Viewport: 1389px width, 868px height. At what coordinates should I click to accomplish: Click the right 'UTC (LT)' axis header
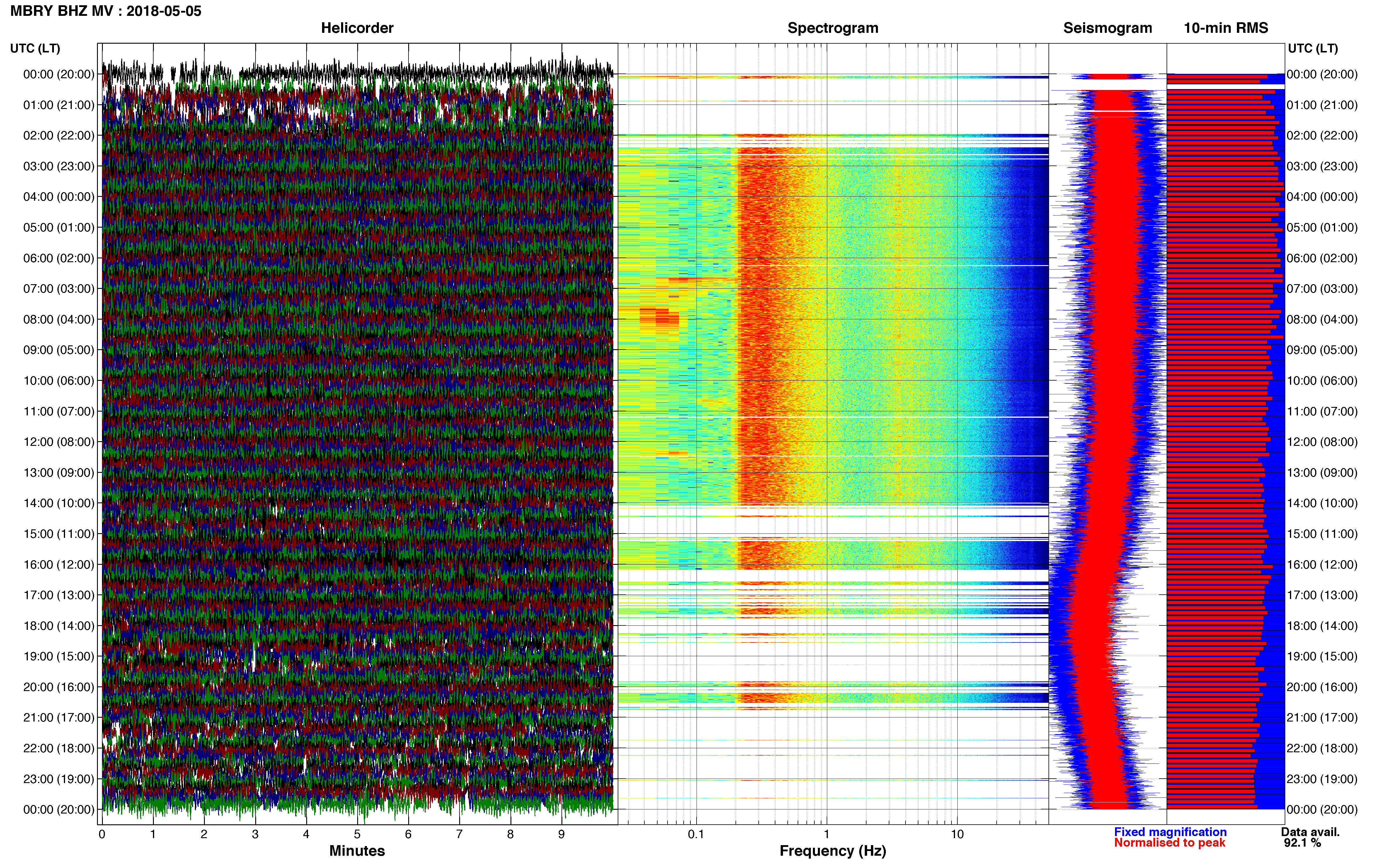[x=1313, y=48]
